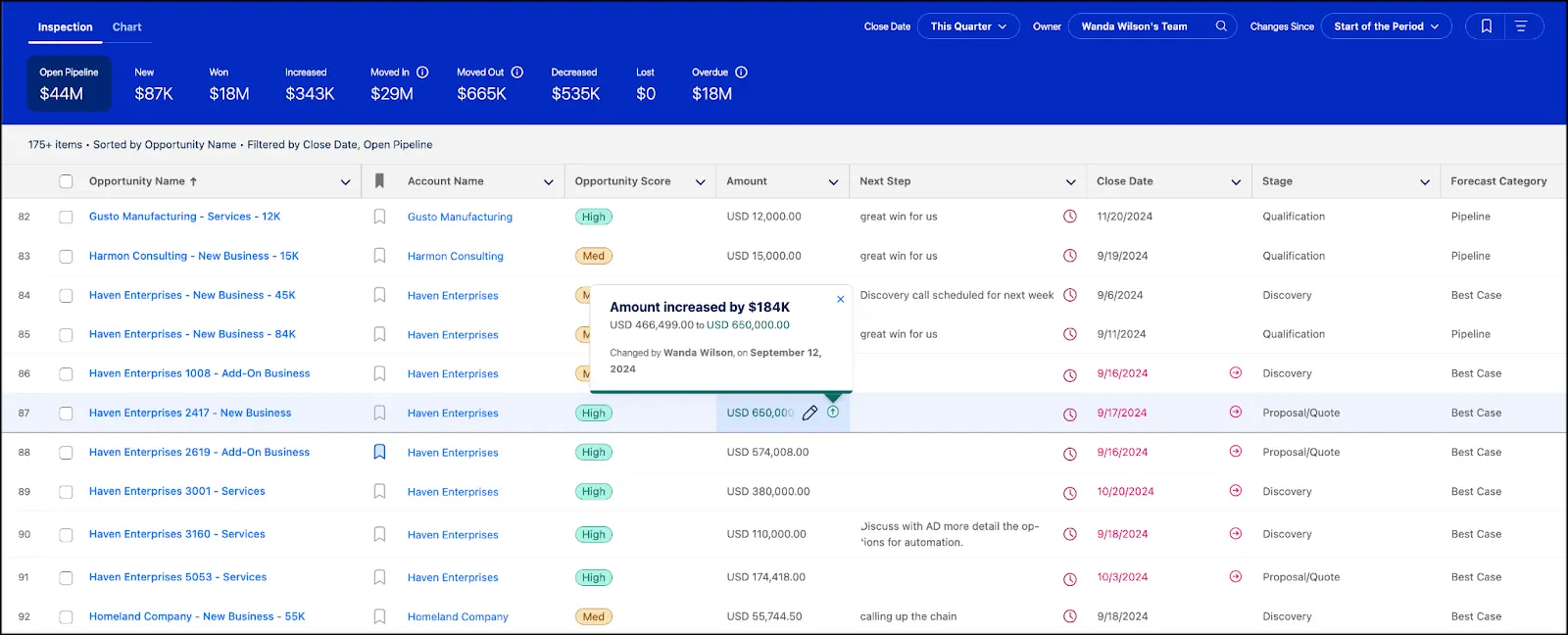Bookmark Gusto Manufacturing - Services - 12K row
The height and width of the screenshot is (635, 1568).
coord(379,217)
